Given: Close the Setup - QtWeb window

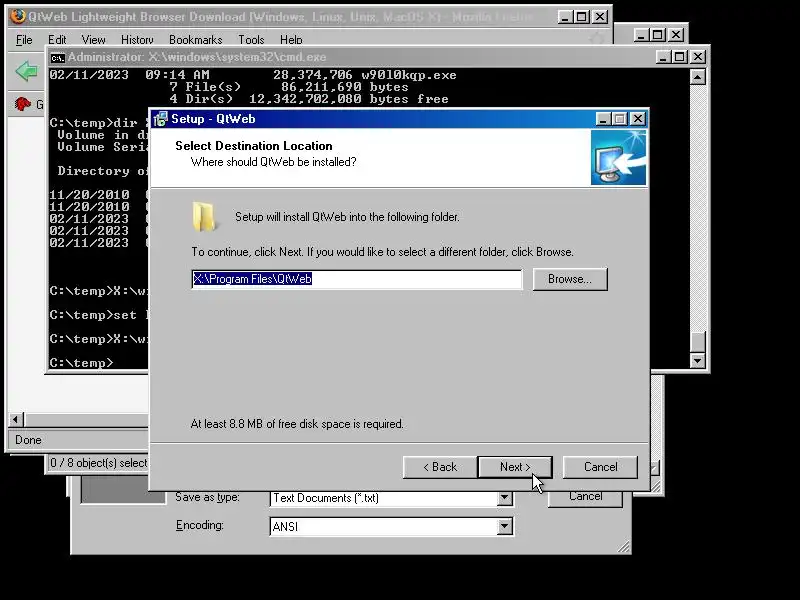Looking at the screenshot, I should click(x=638, y=119).
